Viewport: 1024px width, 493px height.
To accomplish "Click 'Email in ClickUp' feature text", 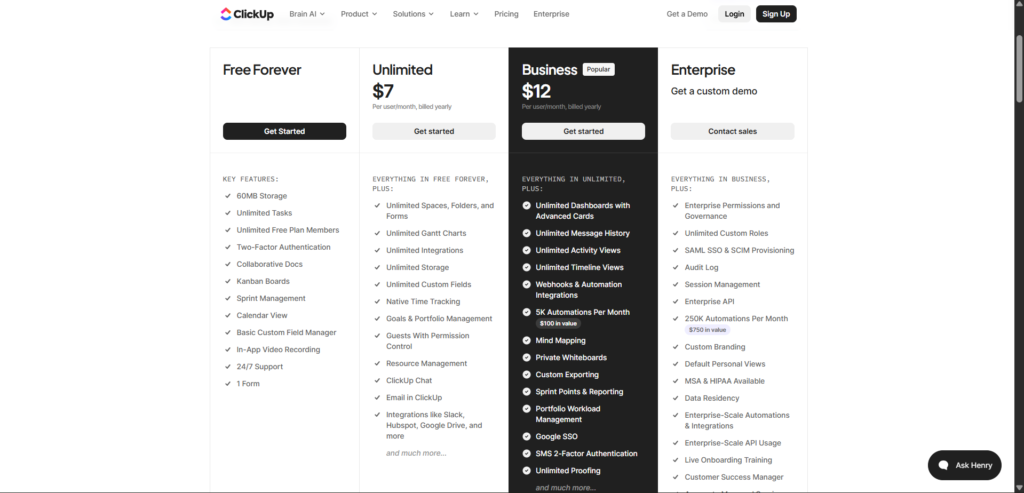I will (414, 398).
